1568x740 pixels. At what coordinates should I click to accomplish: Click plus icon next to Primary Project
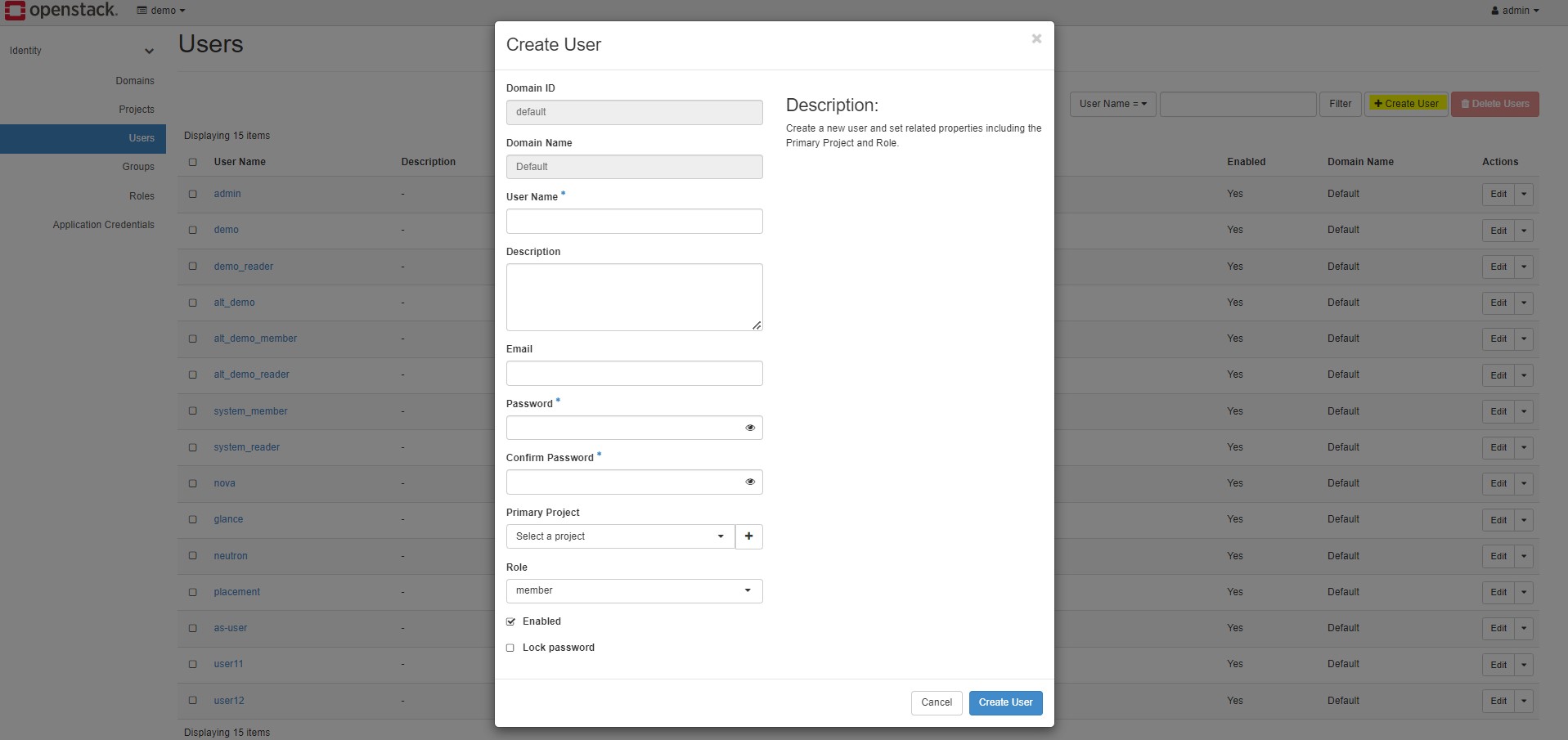(748, 536)
